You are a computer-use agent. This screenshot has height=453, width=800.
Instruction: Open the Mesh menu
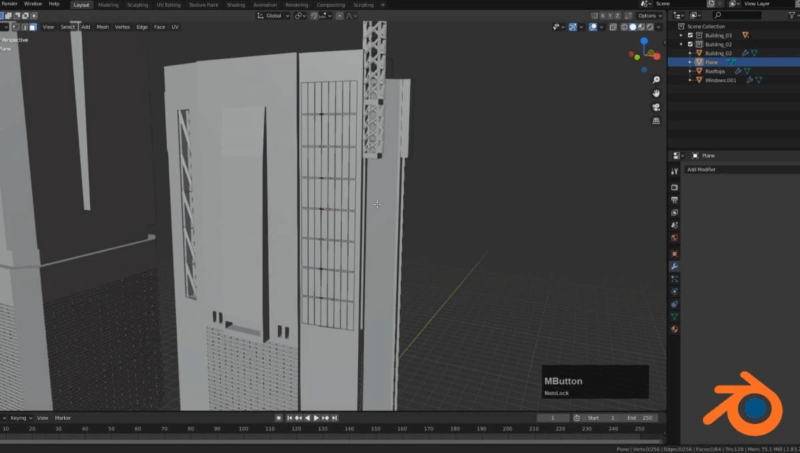(101, 27)
